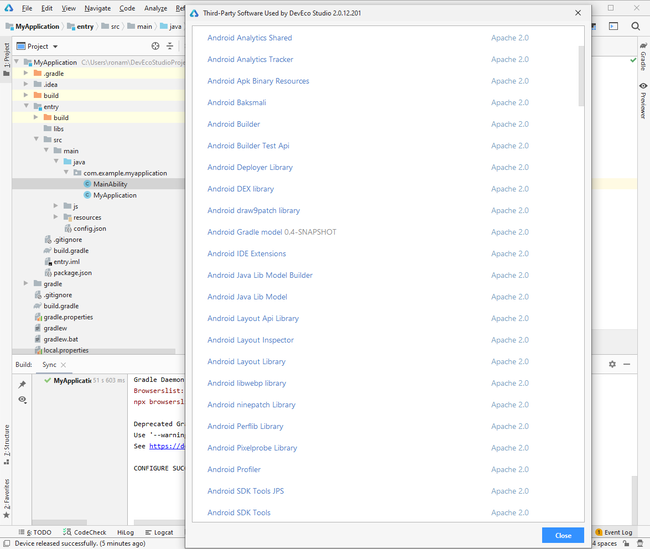Open the search everywhere magnifier icon
Screen dimensions: 650x549
click(635, 26)
